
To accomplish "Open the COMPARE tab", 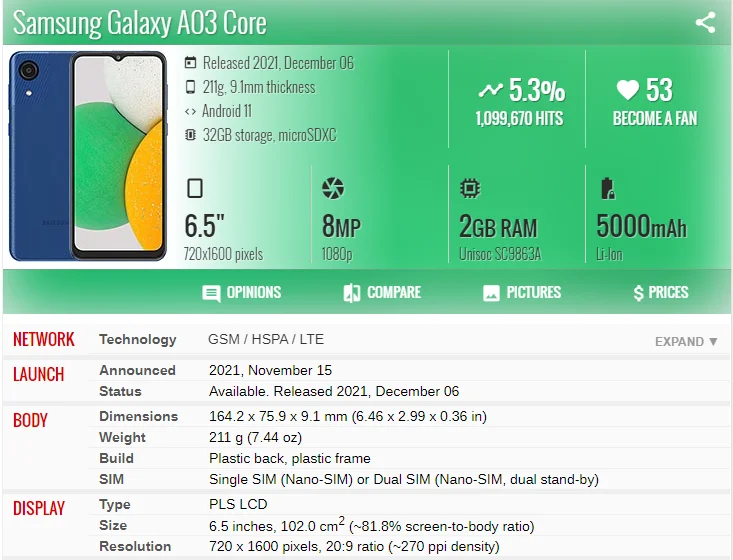I will tap(382, 293).
